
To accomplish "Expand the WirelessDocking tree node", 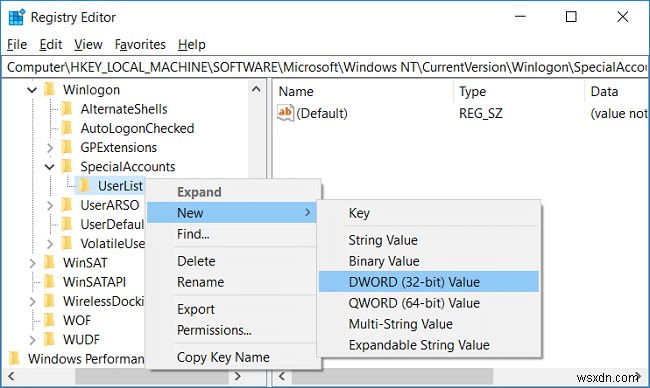I will coord(32,301).
